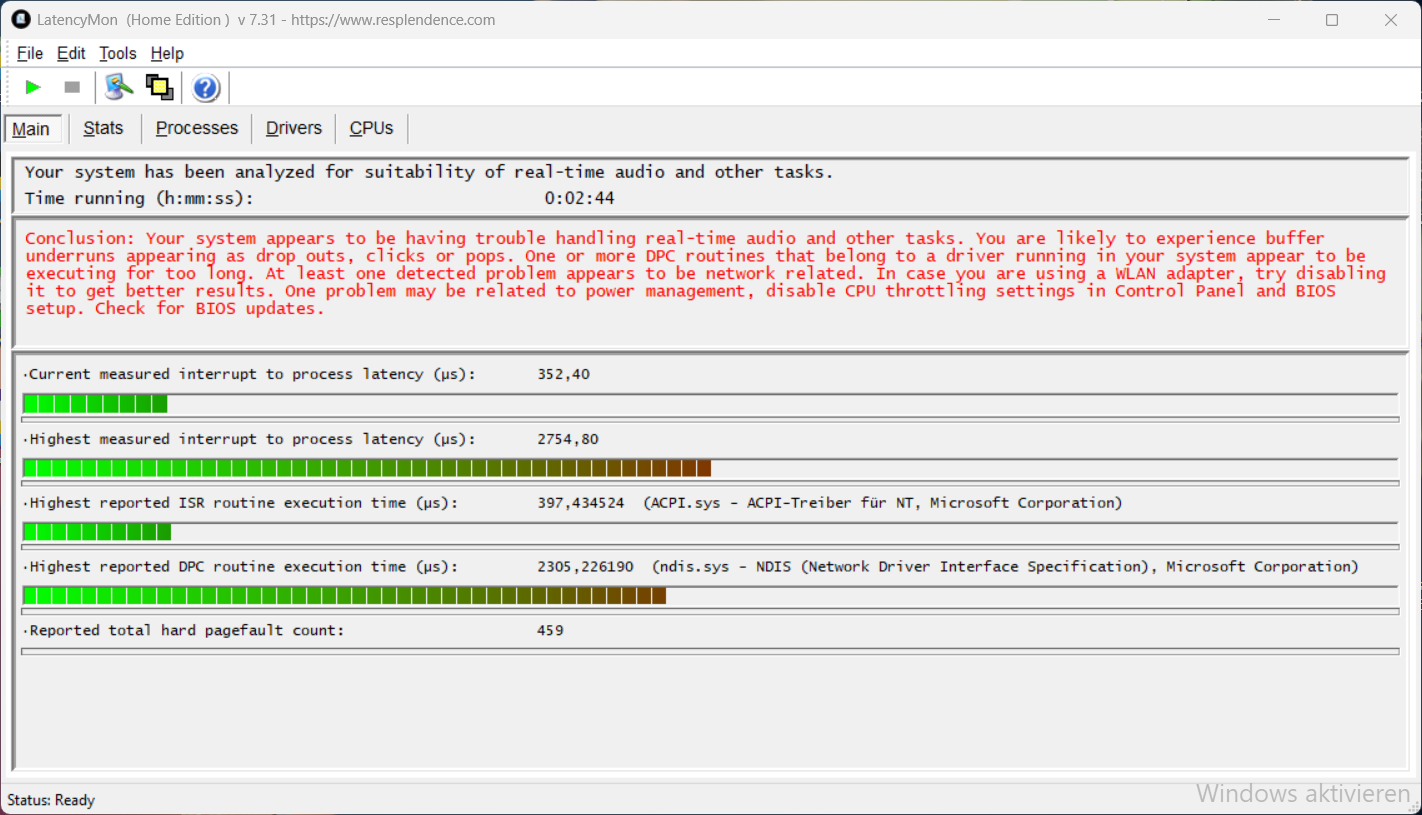Screen dimensions: 1422x815
Task: Open the Edit menu
Action: [71, 54]
